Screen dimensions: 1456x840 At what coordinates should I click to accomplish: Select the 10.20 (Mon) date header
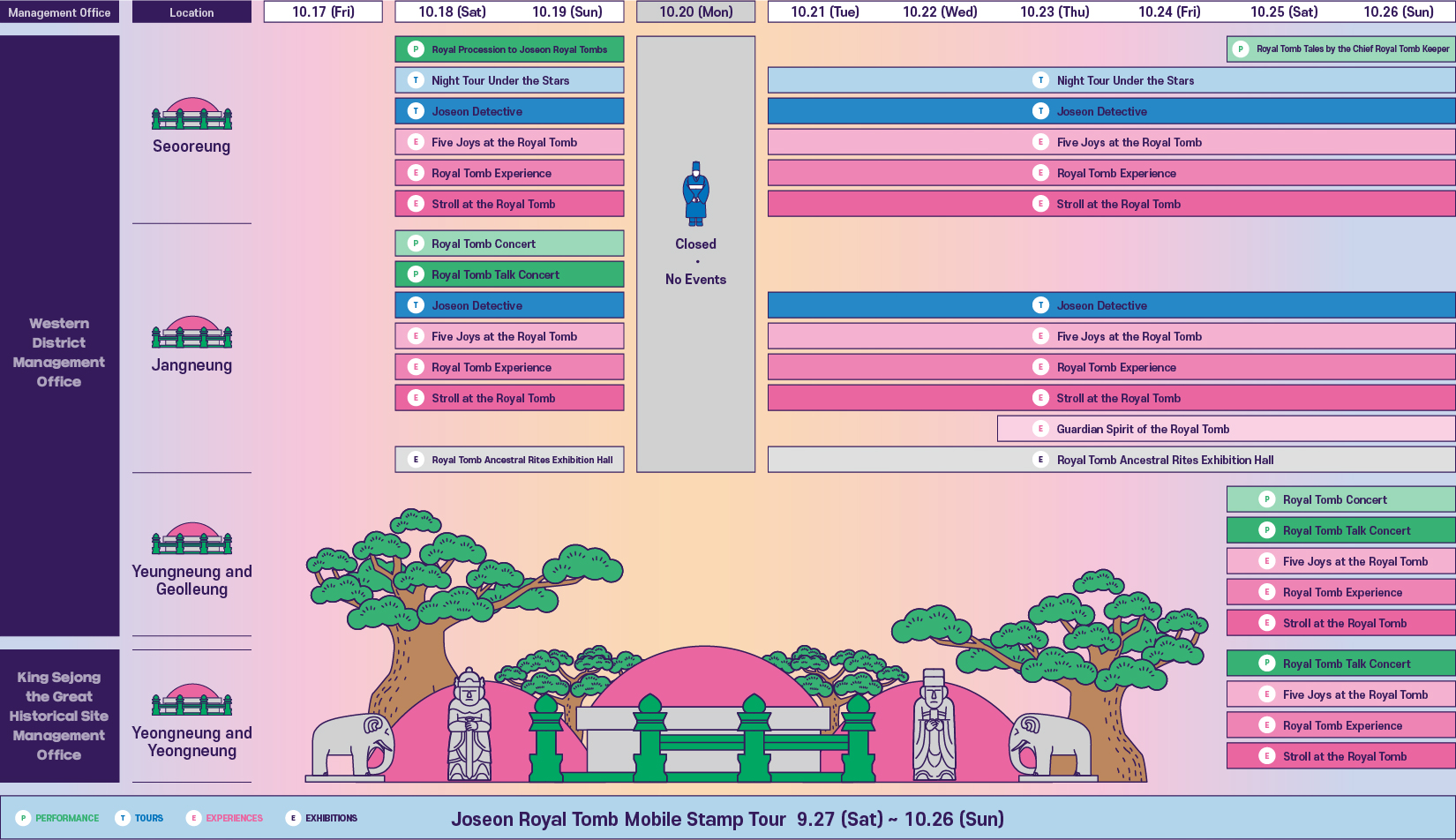pyautogui.click(x=695, y=12)
